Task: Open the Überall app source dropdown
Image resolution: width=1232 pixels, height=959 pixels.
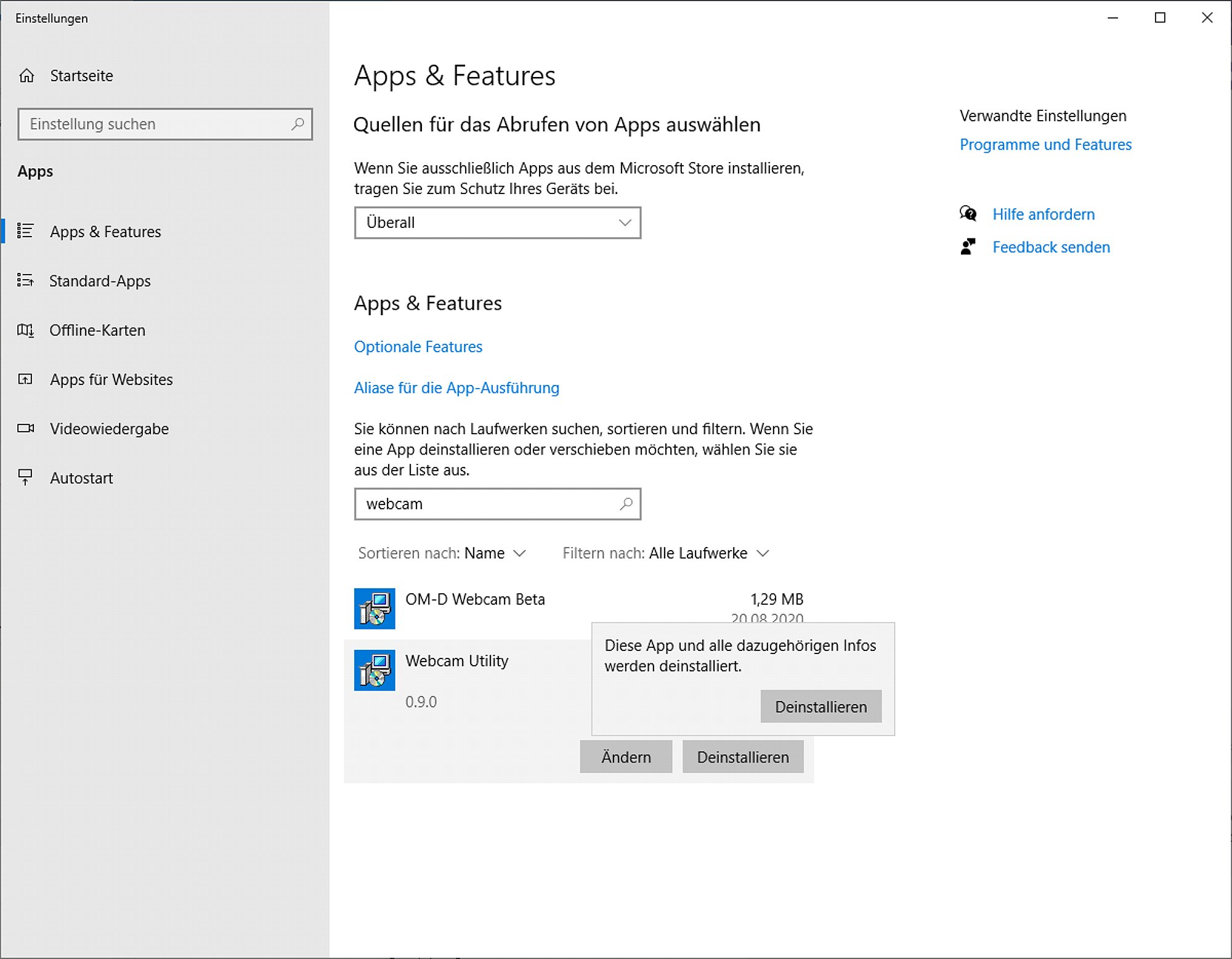Action: (x=498, y=222)
